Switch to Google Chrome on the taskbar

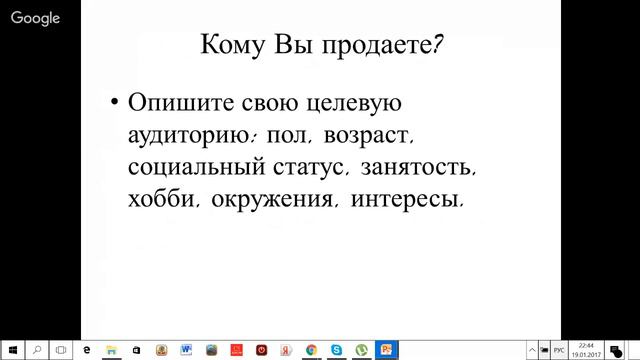[311, 350]
